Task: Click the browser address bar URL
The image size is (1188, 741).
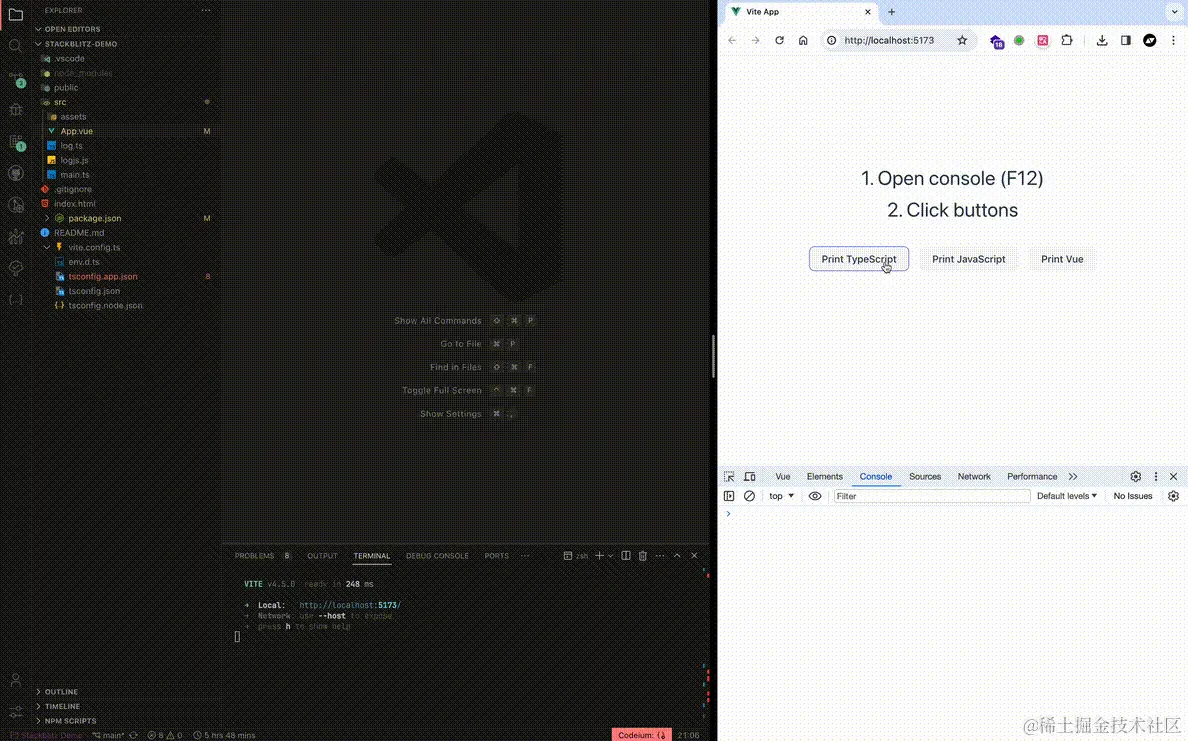Action: tap(889, 40)
